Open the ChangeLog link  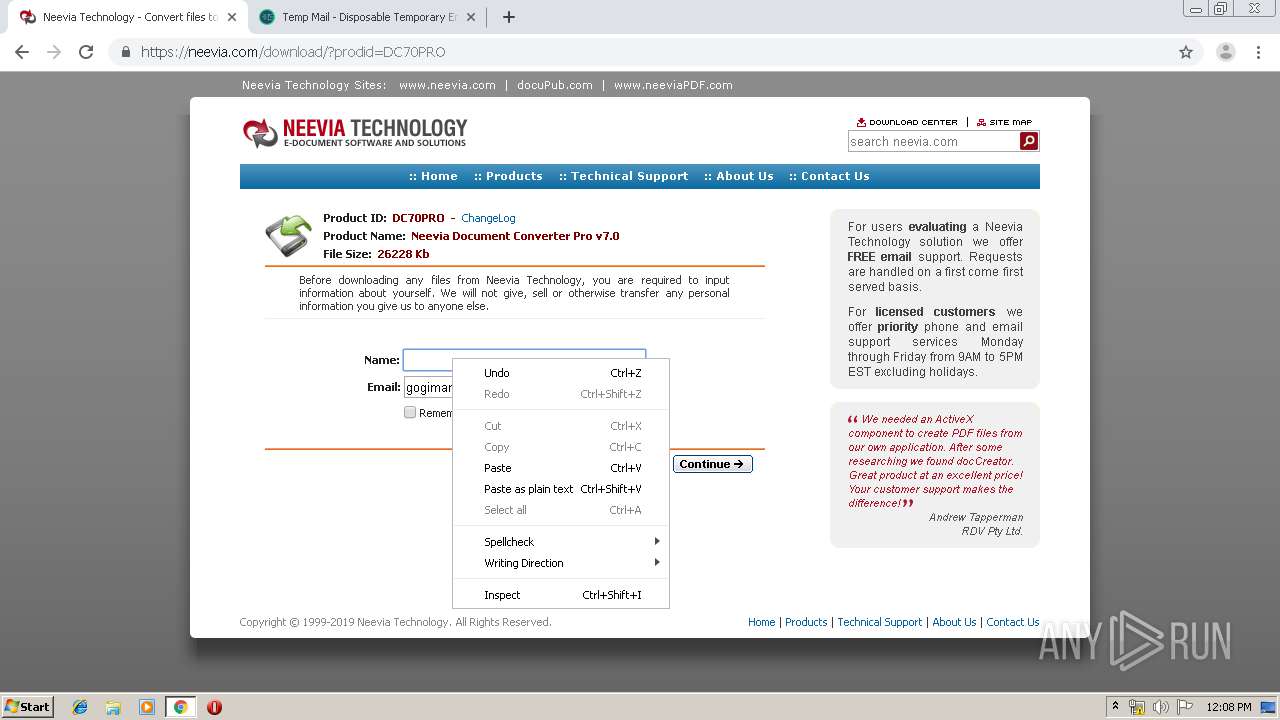pyautogui.click(x=488, y=218)
